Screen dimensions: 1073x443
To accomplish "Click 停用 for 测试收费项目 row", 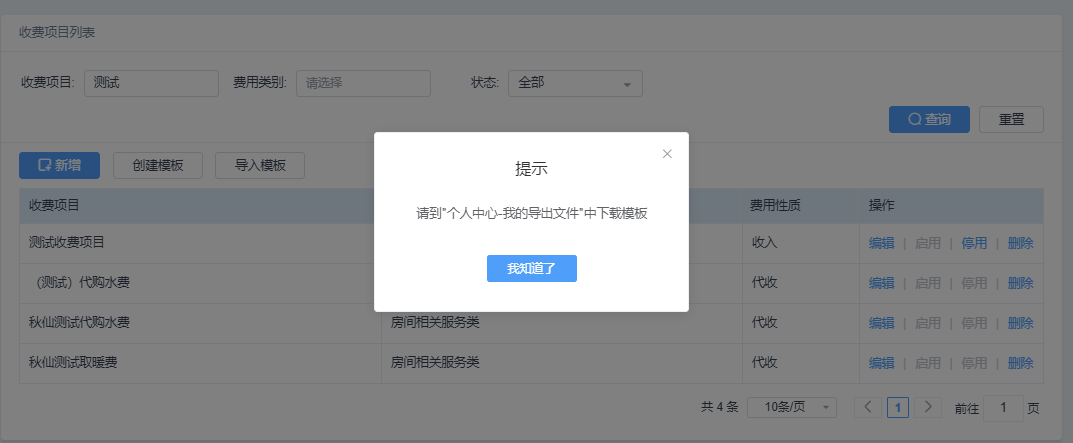I will pyautogui.click(x=974, y=243).
